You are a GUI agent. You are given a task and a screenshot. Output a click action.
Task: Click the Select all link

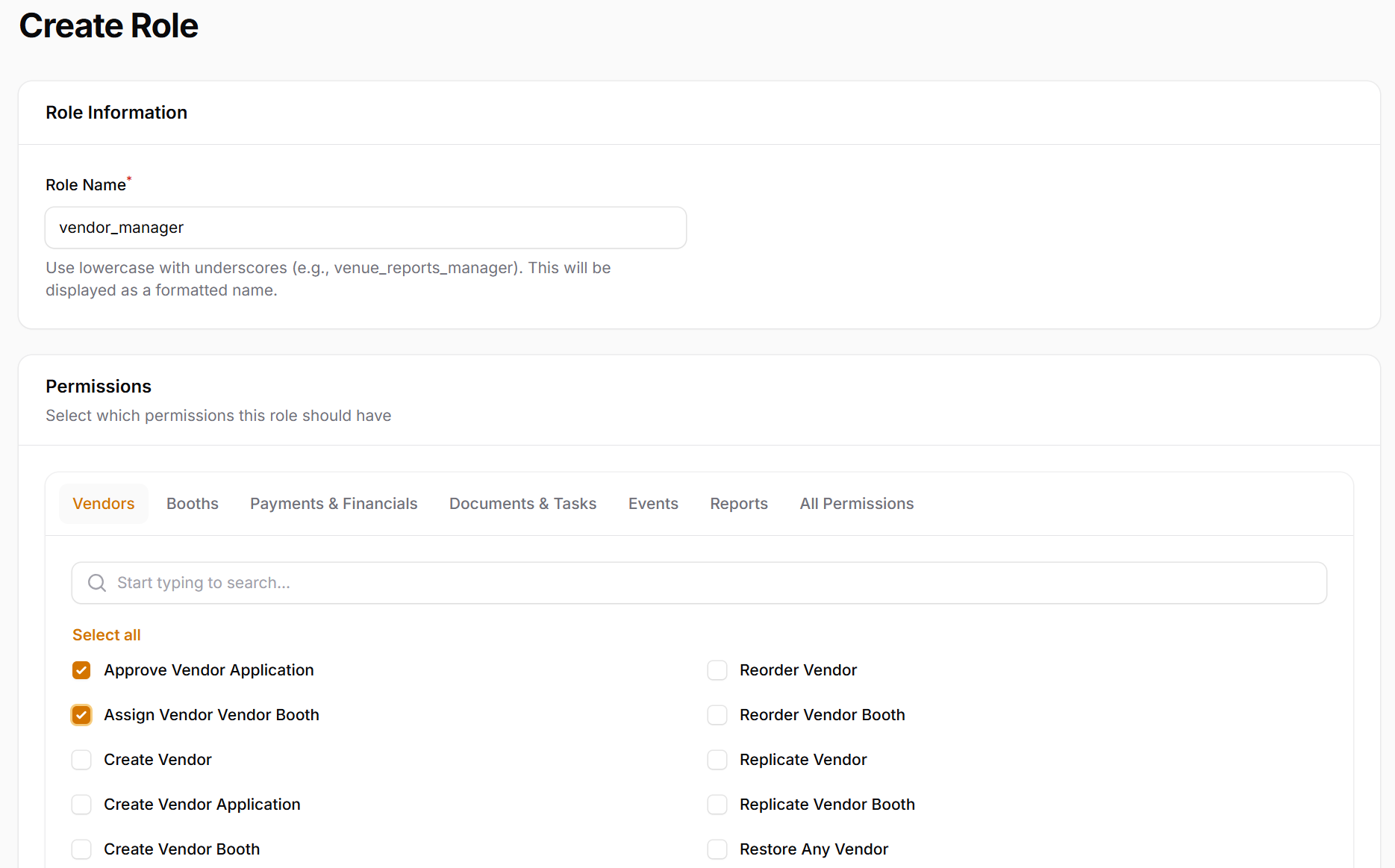(107, 635)
